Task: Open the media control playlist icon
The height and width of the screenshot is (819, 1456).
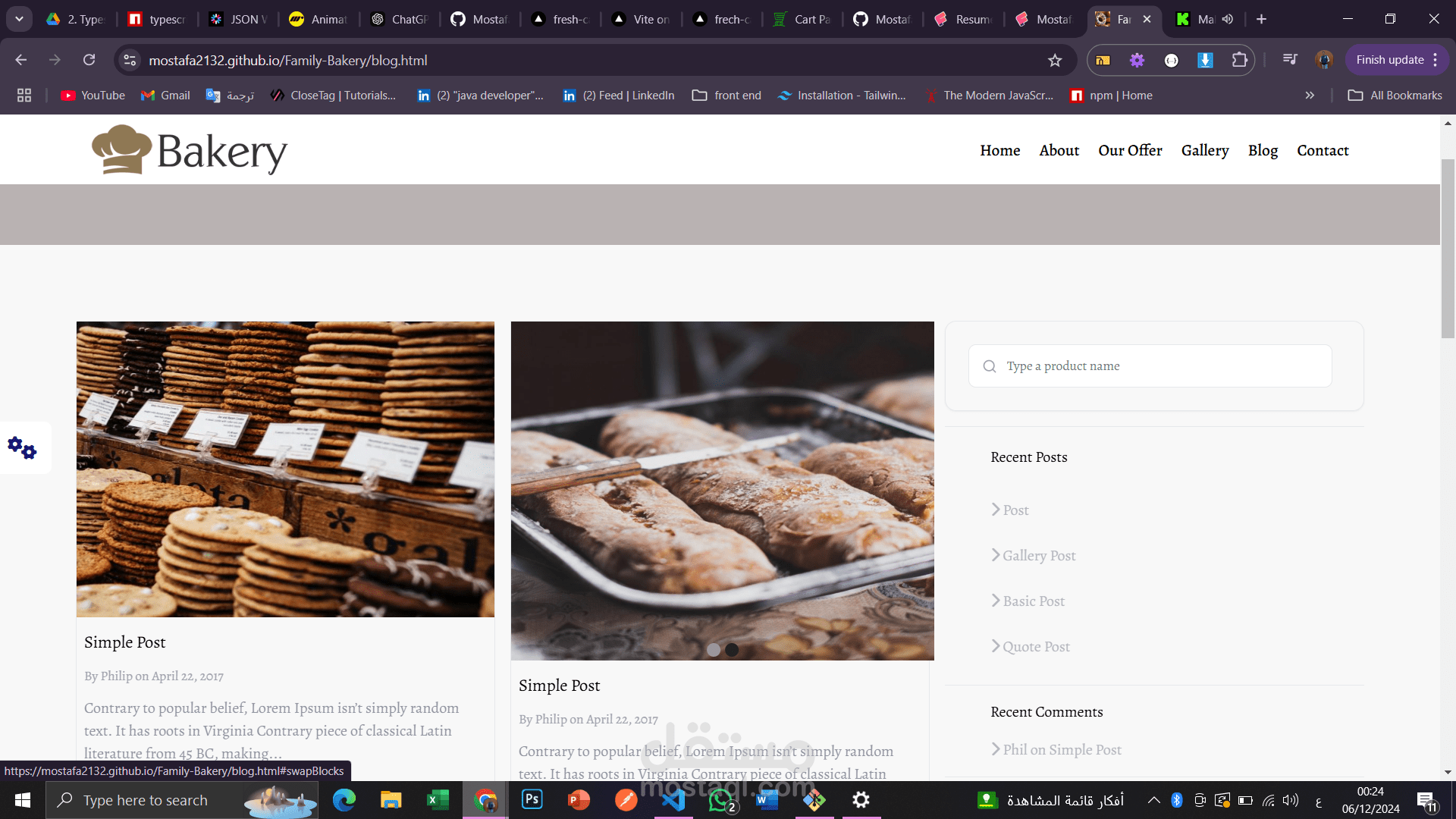Action: [x=1289, y=60]
